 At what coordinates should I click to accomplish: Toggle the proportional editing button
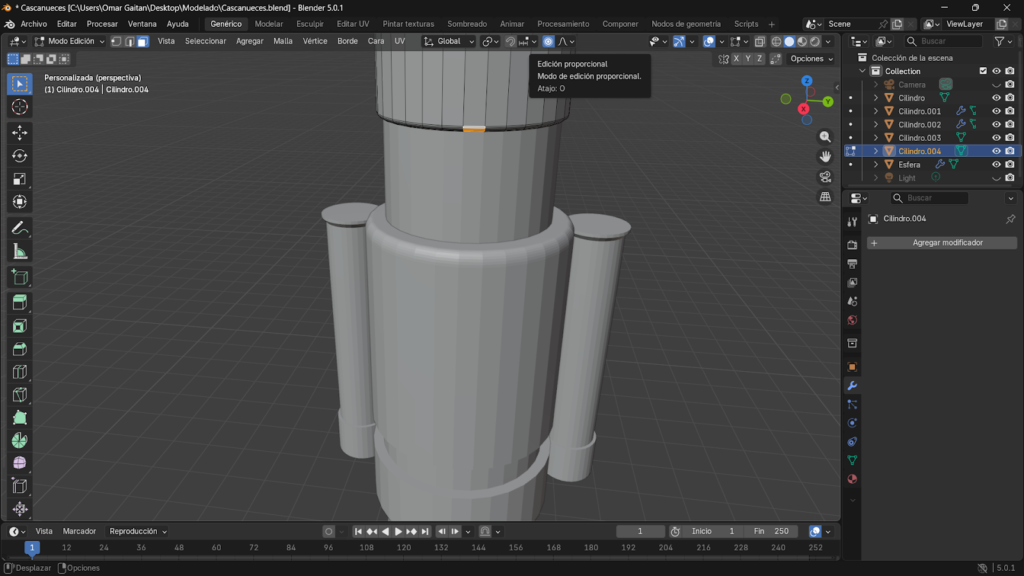pos(548,41)
